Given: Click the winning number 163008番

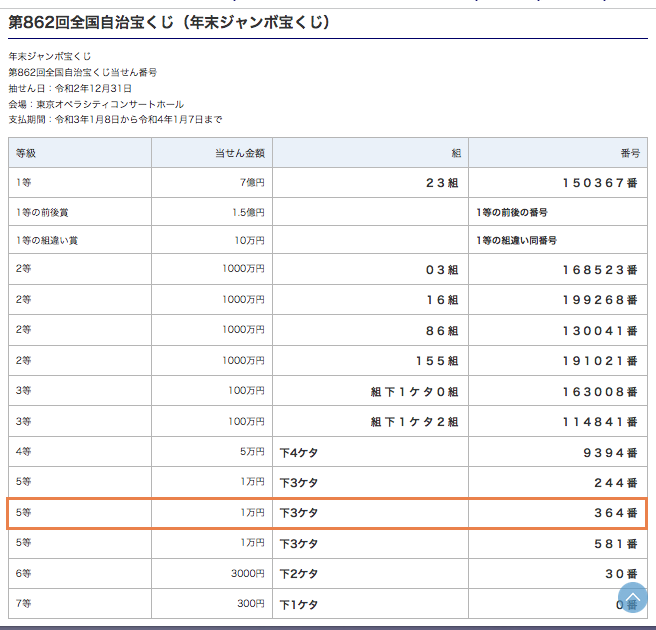Looking at the screenshot, I should pyautogui.click(x=600, y=392).
